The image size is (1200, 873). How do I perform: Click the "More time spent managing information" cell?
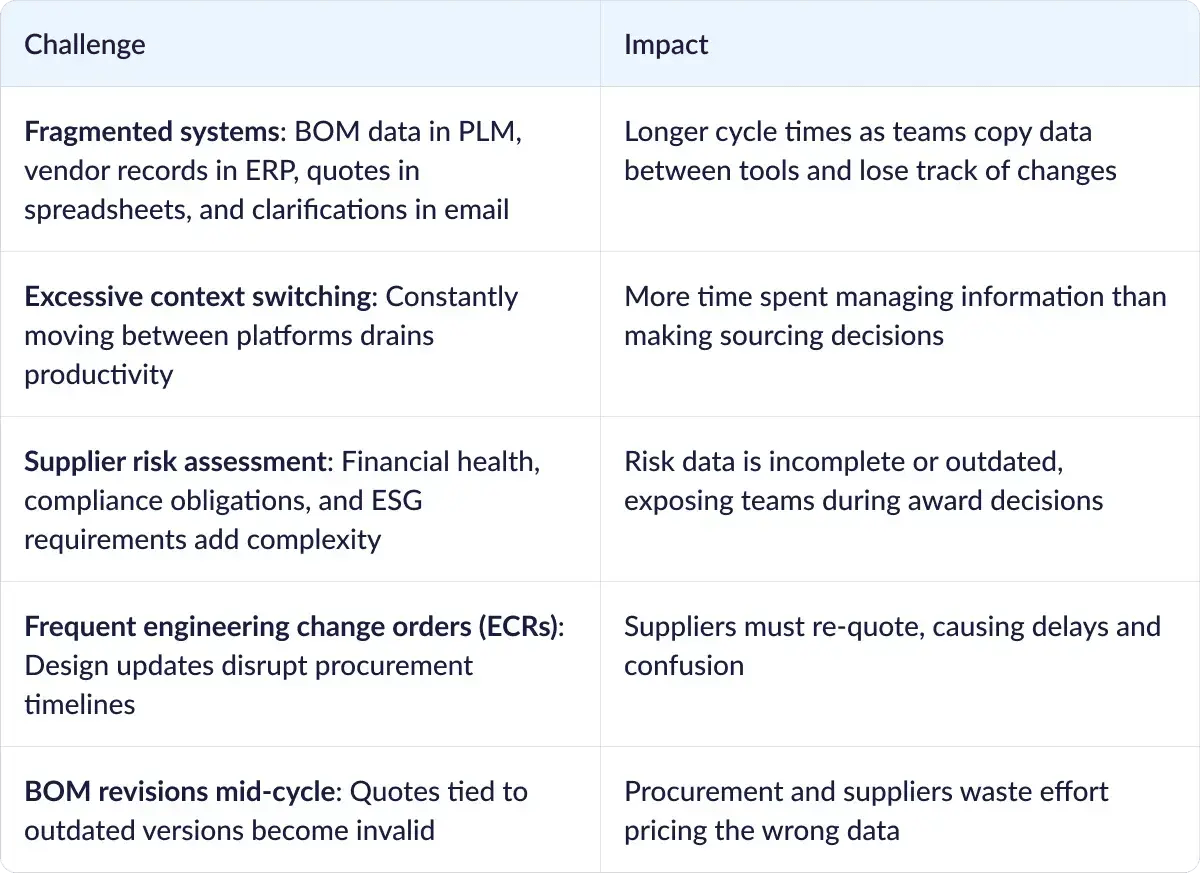[x=895, y=316]
